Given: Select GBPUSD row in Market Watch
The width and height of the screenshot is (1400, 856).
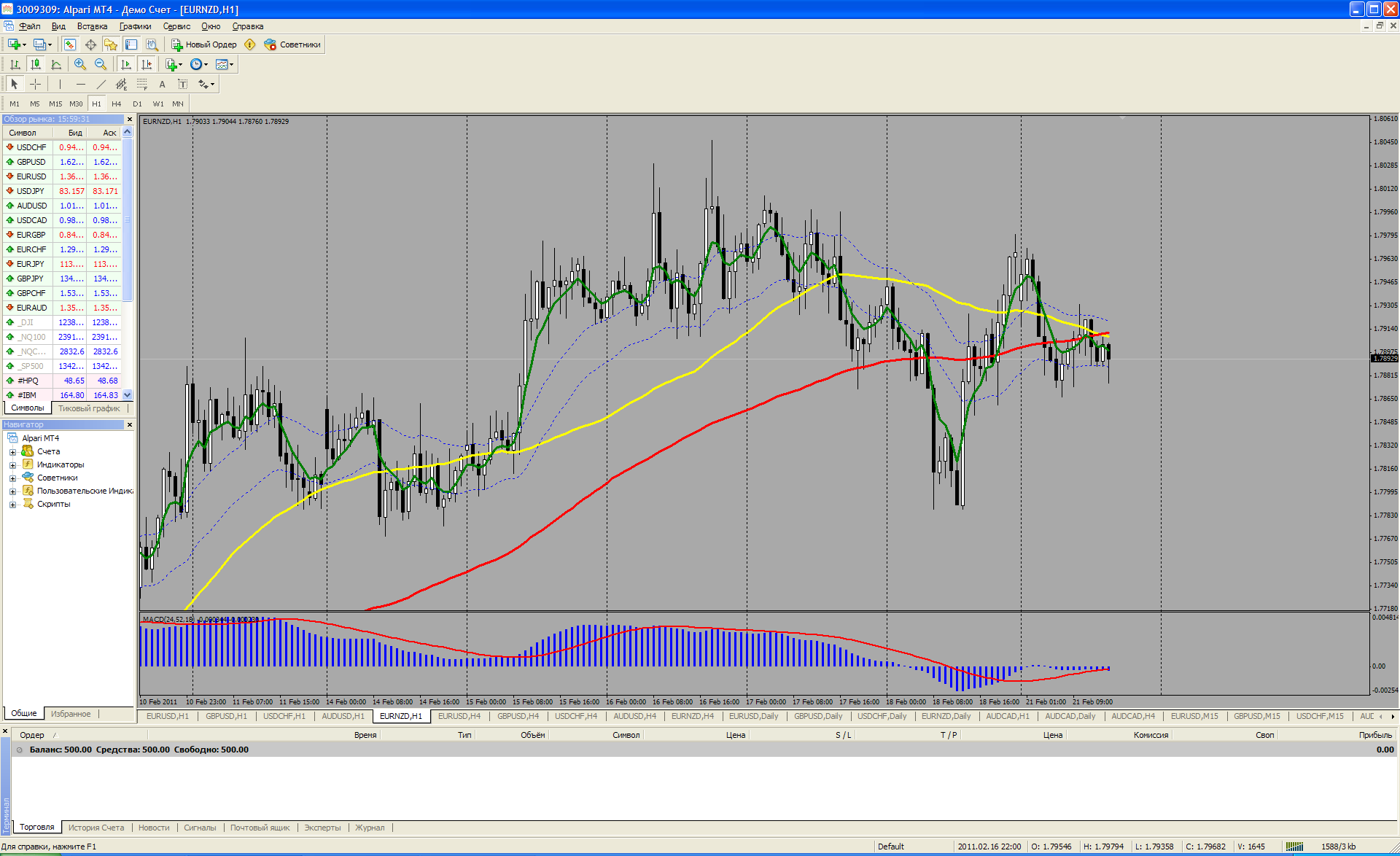Looking at the screenshot, I should click(x=31, y=162).
